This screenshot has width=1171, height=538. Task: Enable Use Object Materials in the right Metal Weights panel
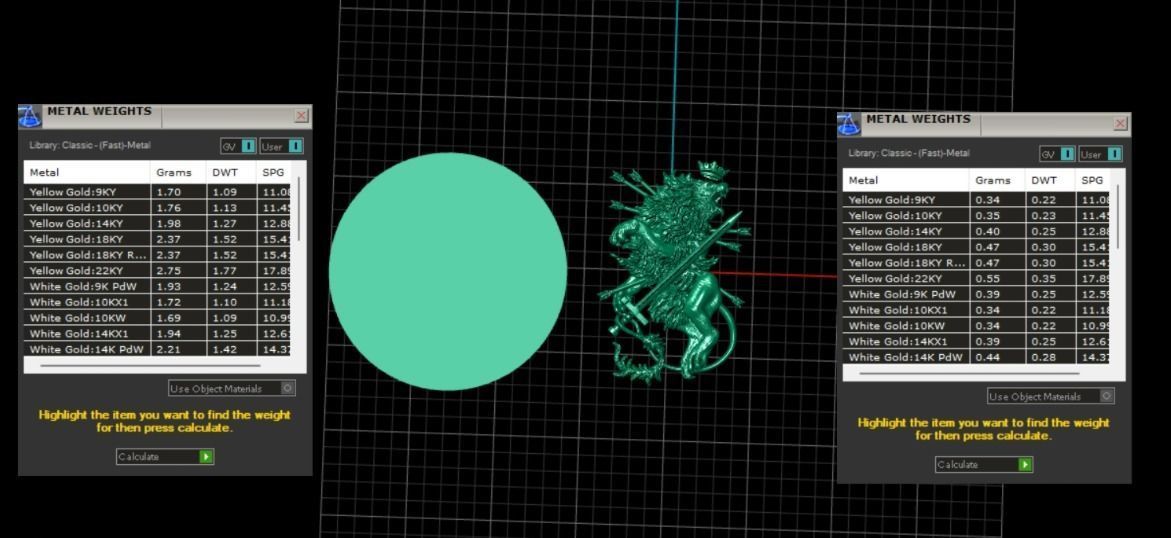(1051, 396)
